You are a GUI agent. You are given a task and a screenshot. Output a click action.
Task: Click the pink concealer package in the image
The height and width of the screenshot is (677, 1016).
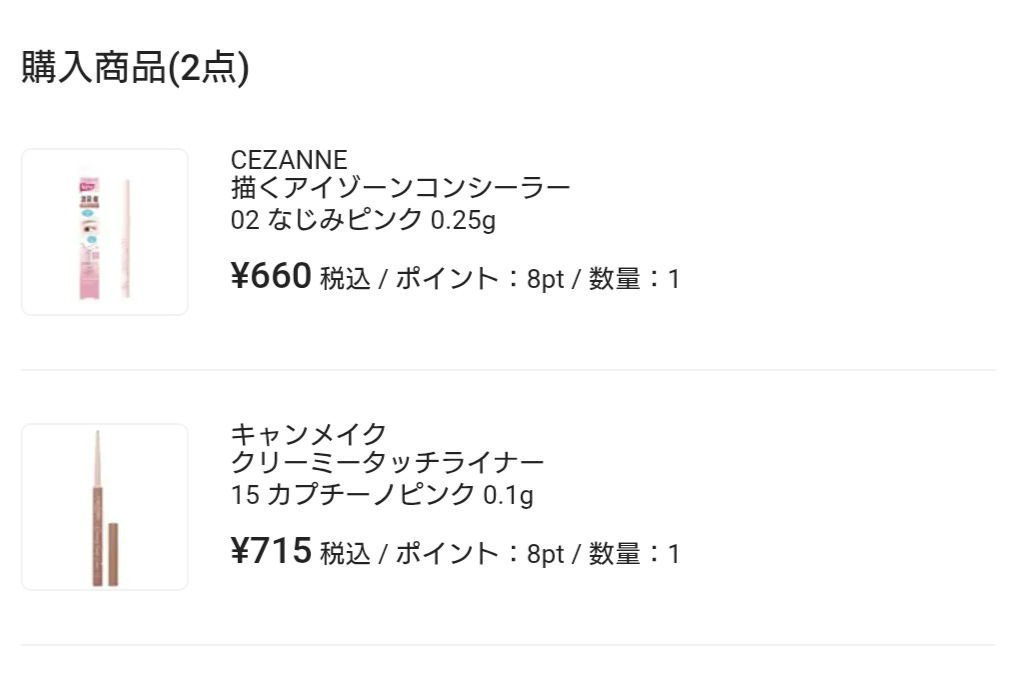(x=91, y=235)
